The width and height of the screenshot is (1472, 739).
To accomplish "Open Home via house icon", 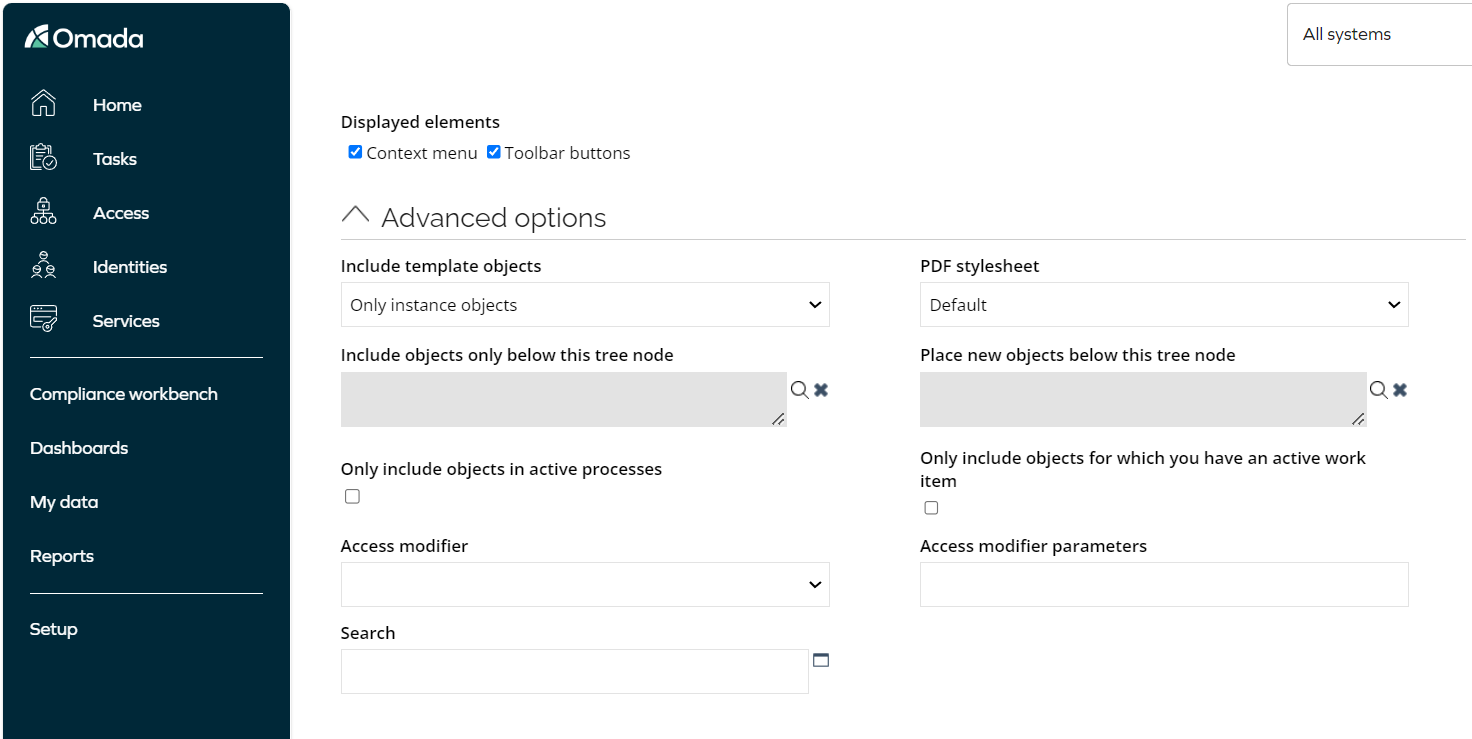I will pos(43,104).
